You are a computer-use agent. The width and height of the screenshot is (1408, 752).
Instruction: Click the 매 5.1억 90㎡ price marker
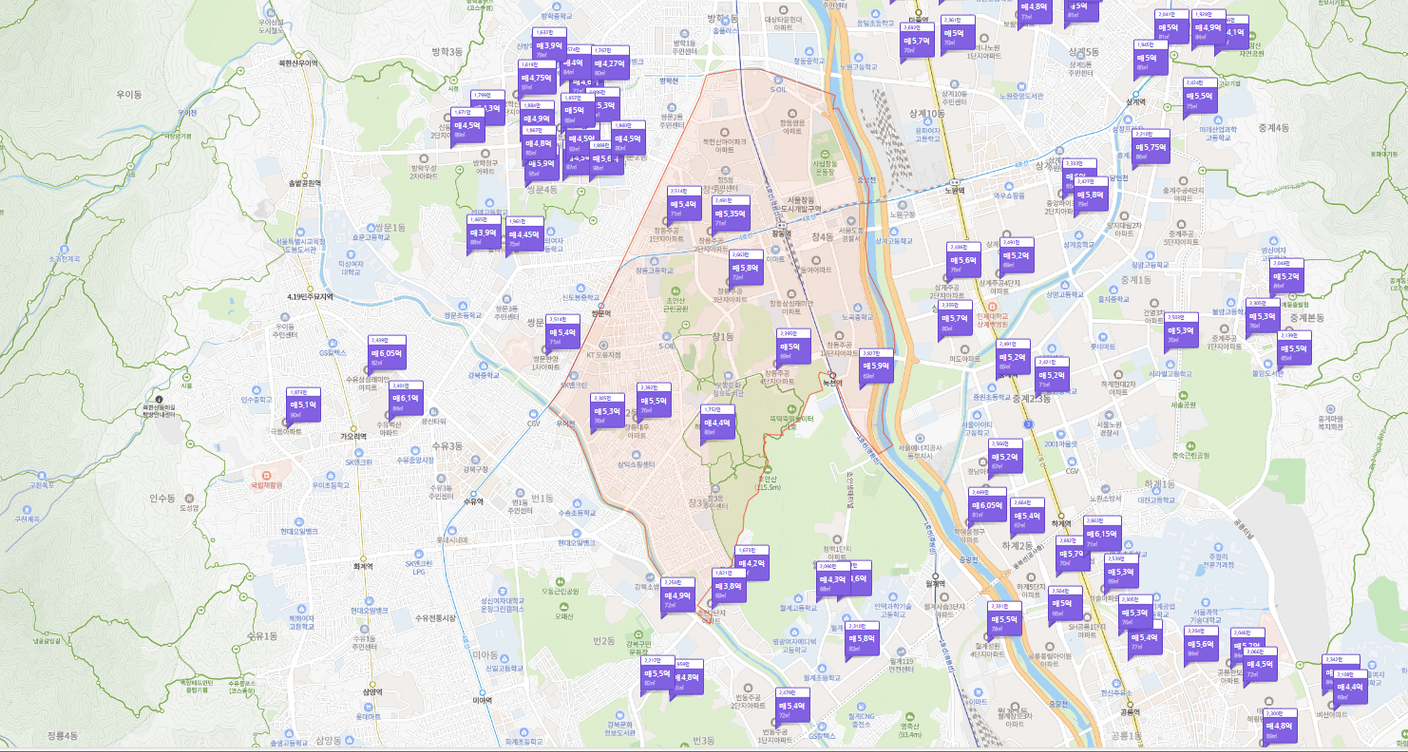click(x=303, y=405)
